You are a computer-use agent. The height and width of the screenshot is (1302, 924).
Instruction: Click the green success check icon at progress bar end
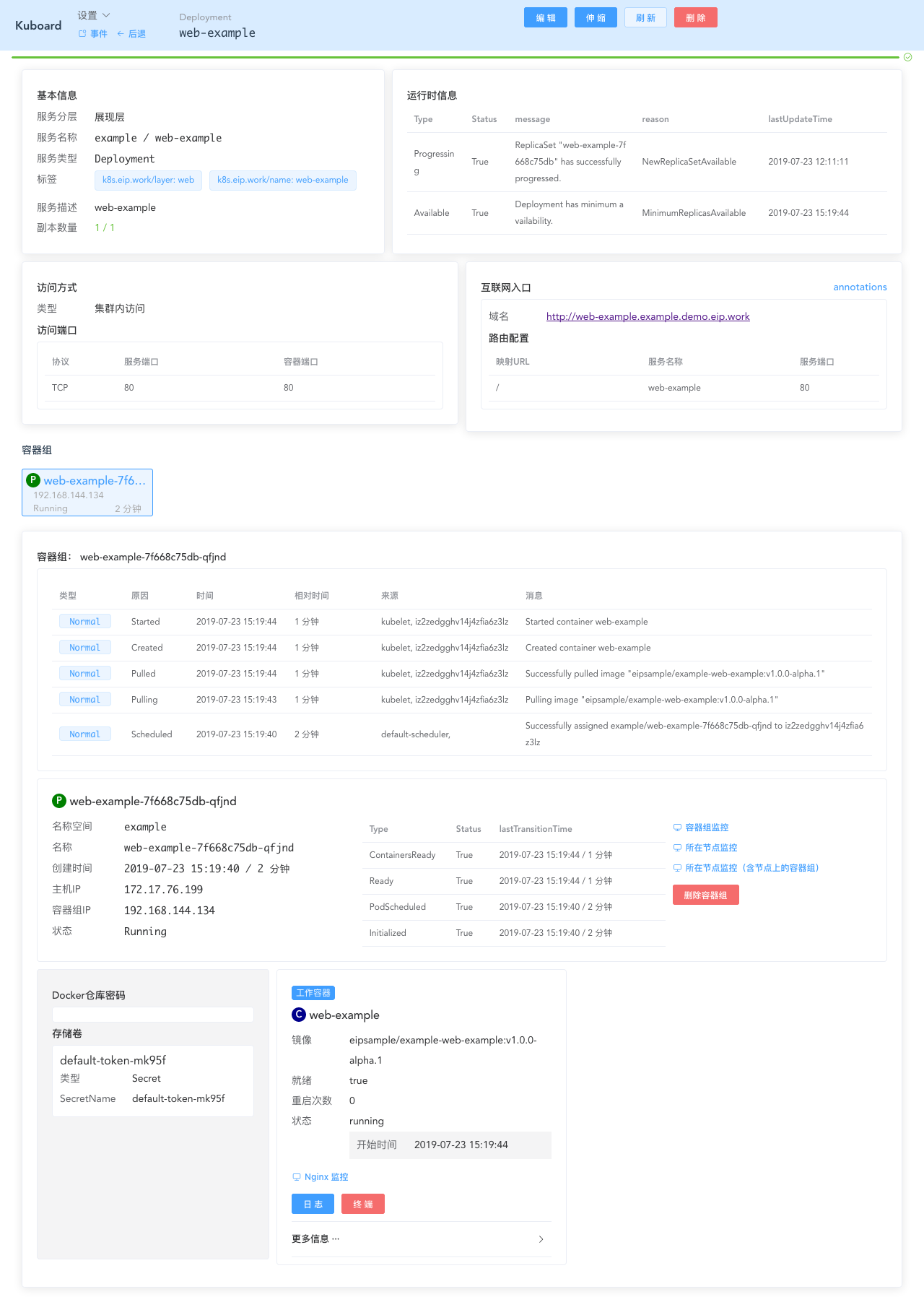click(908, 57)
